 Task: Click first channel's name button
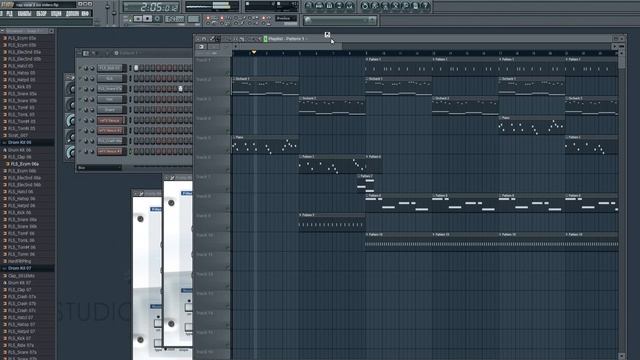tap(110, 68)
